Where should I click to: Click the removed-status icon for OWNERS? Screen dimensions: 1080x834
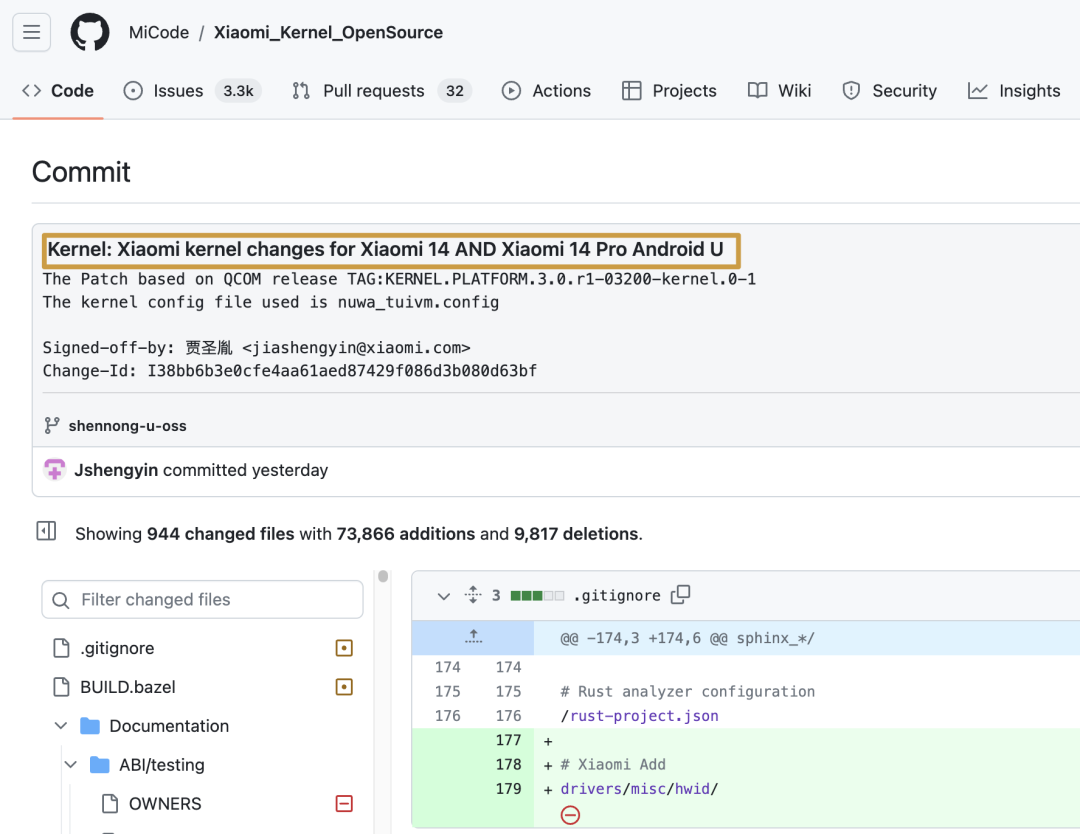(344, 804)
